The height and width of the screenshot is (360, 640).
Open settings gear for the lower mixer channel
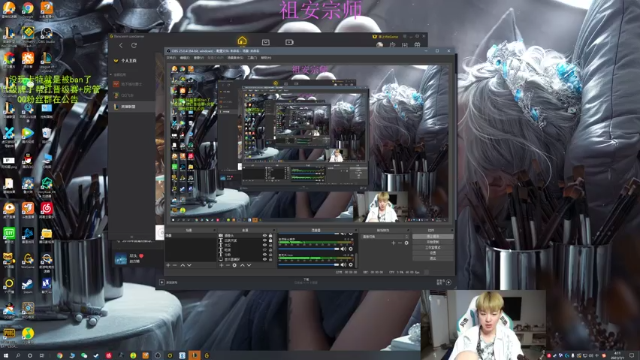[351, 265]
